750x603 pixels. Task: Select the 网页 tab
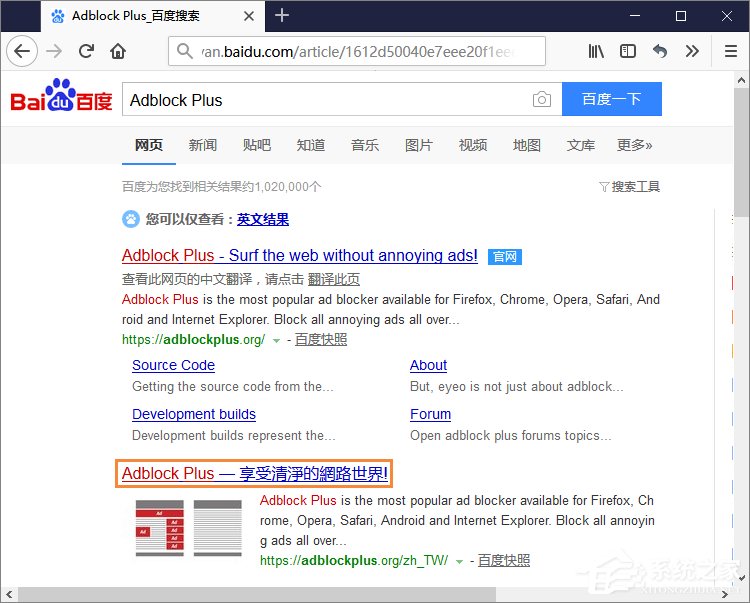[x=149, y=144]
